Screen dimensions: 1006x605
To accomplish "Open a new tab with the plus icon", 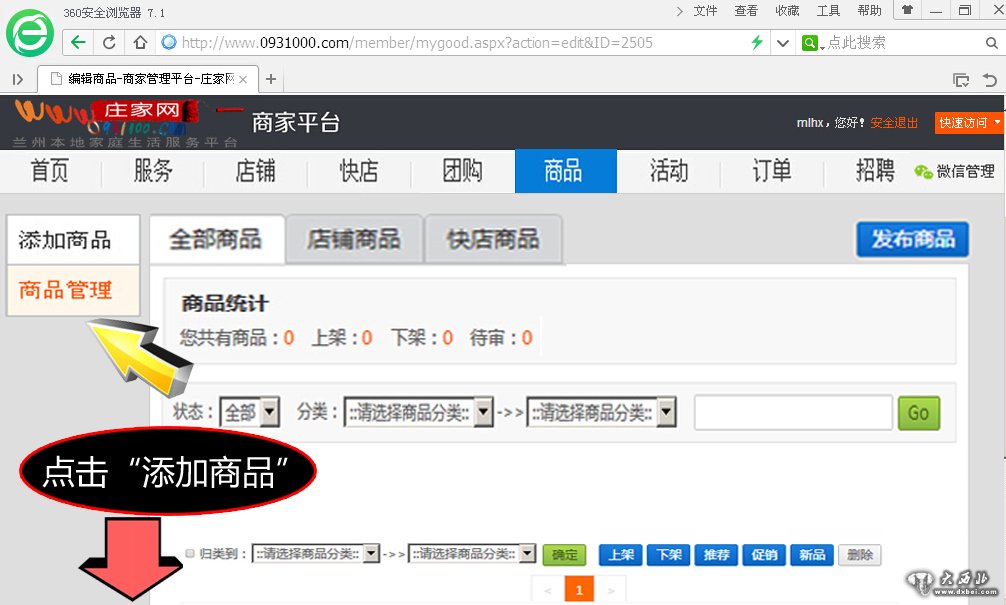I will pos(270,79).
